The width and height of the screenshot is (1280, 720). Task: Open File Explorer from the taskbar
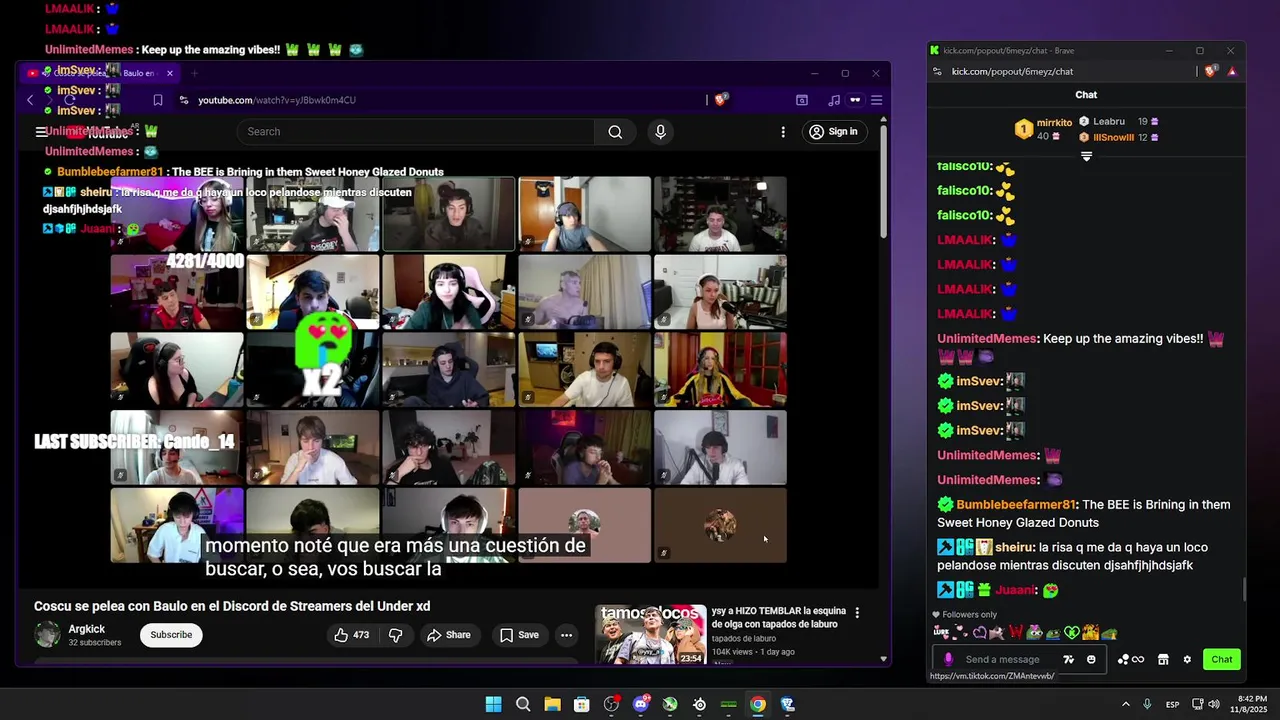pos(552,704)
